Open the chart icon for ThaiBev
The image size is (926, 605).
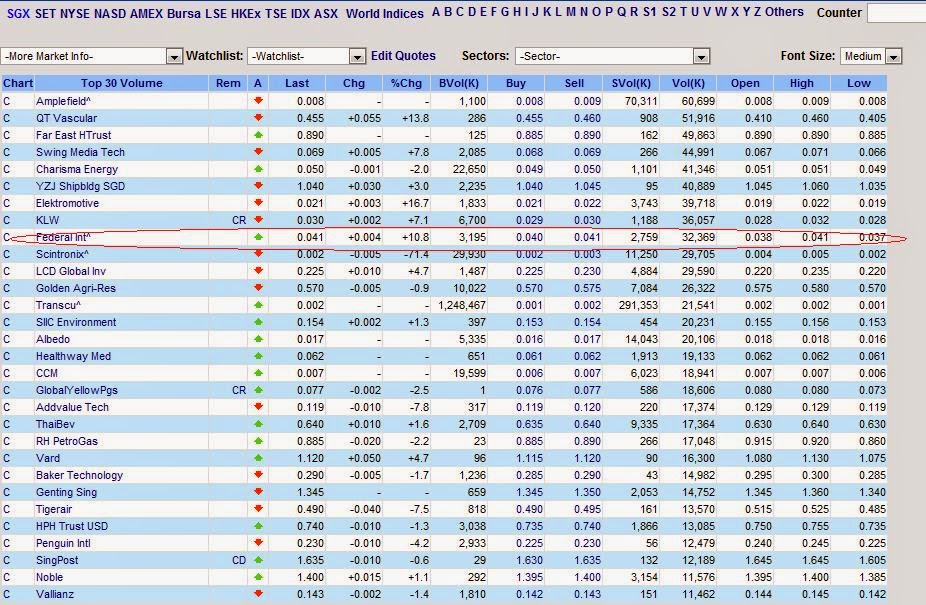pos(6,424)
